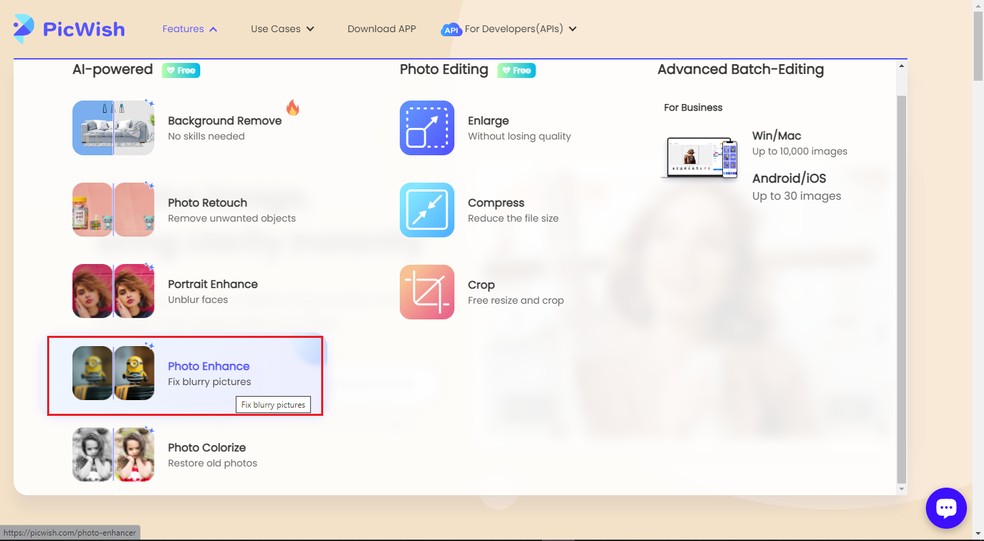Click 'Reduce the file size' text
This screenshot has height=541, width=984.
513,218
